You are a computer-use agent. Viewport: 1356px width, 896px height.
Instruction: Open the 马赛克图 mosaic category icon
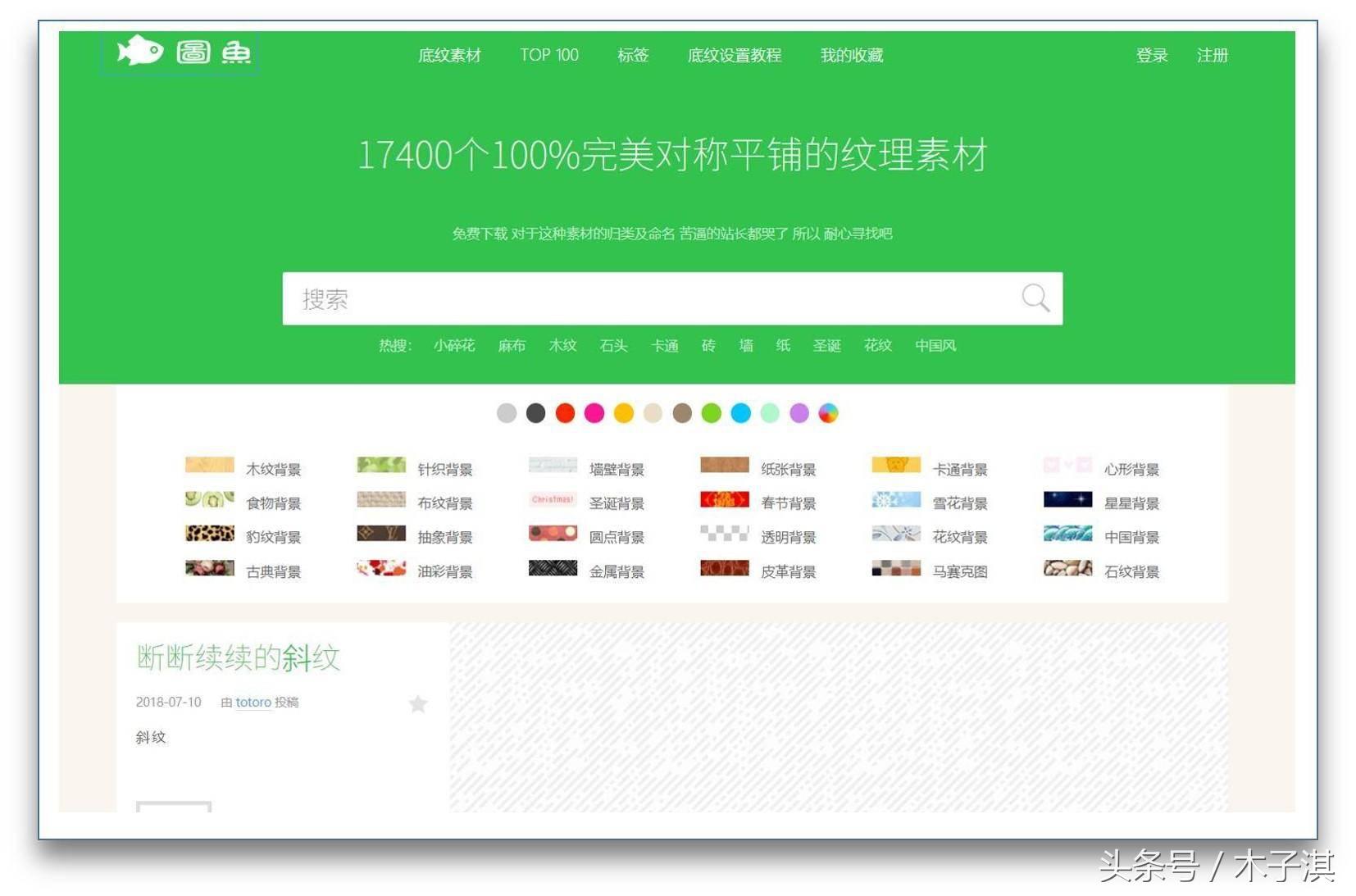click(897, 569)
